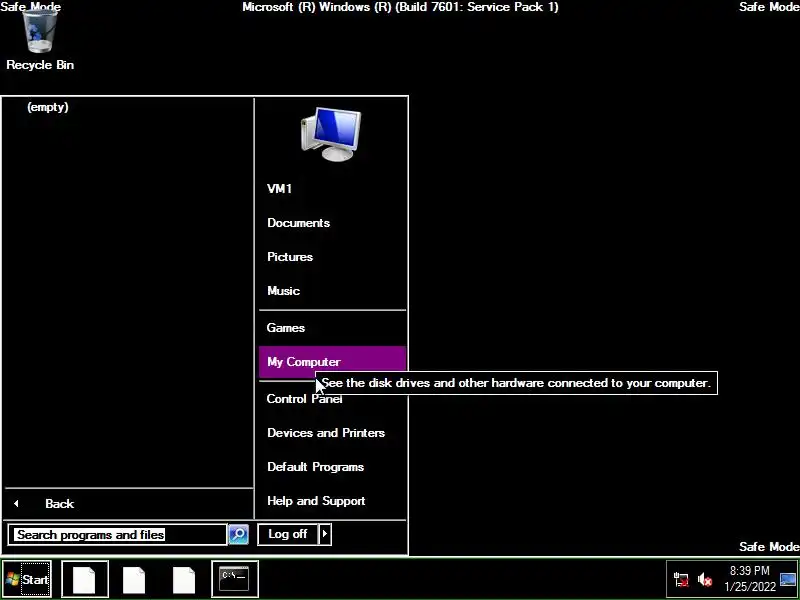Open Pictures from the Start menu
The height and width of the screenshot is (600, 800).
click(332, 257)
